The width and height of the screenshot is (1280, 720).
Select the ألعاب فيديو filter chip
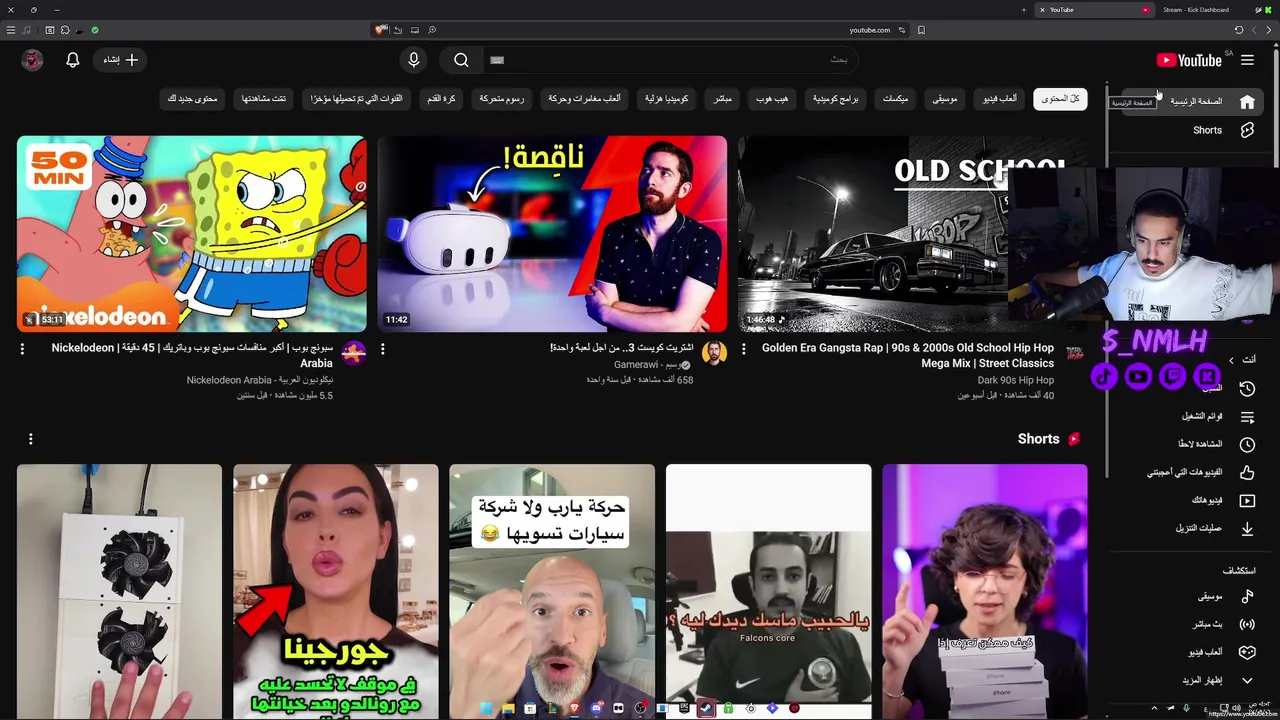1000,99
